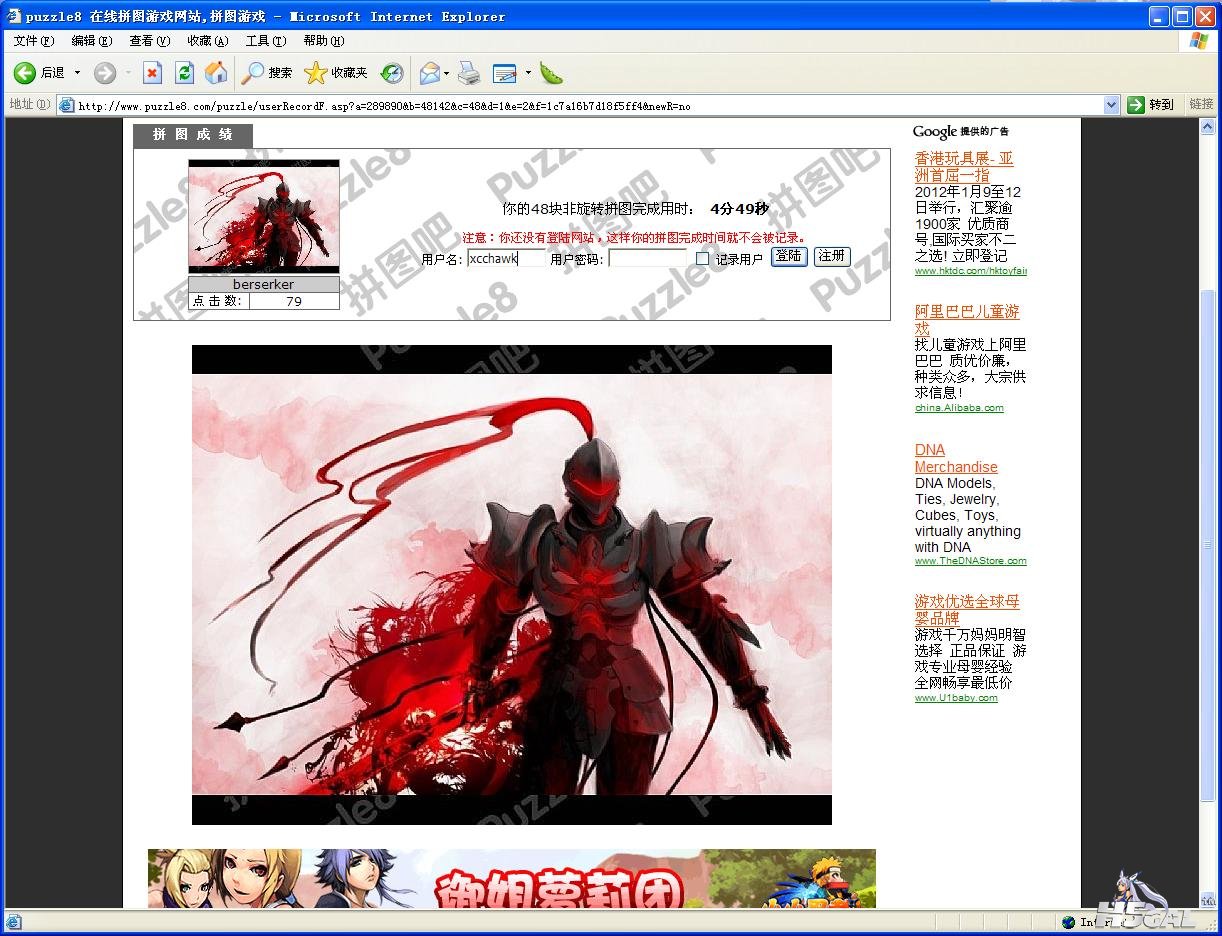1222x936 pixels.
Task: Click the Print icon in toolbar
Action: (469, 73)
